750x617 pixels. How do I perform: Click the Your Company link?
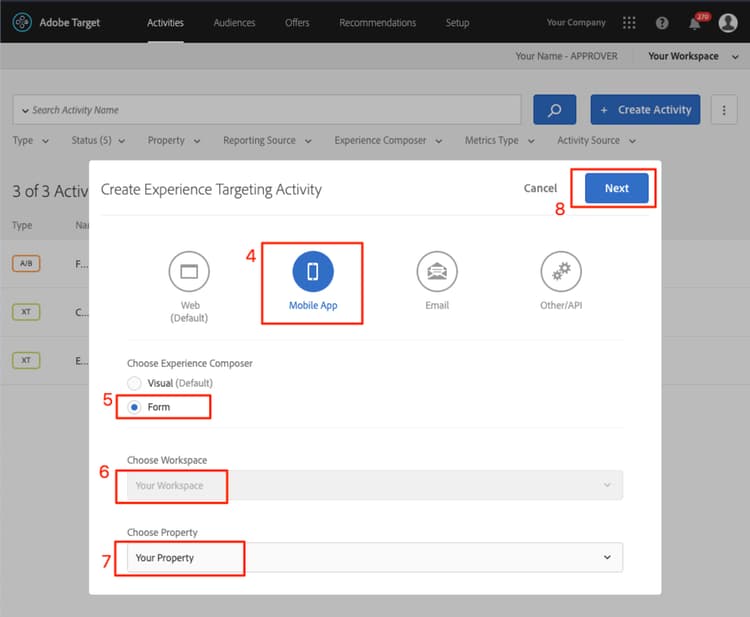(x=576, y=22)
